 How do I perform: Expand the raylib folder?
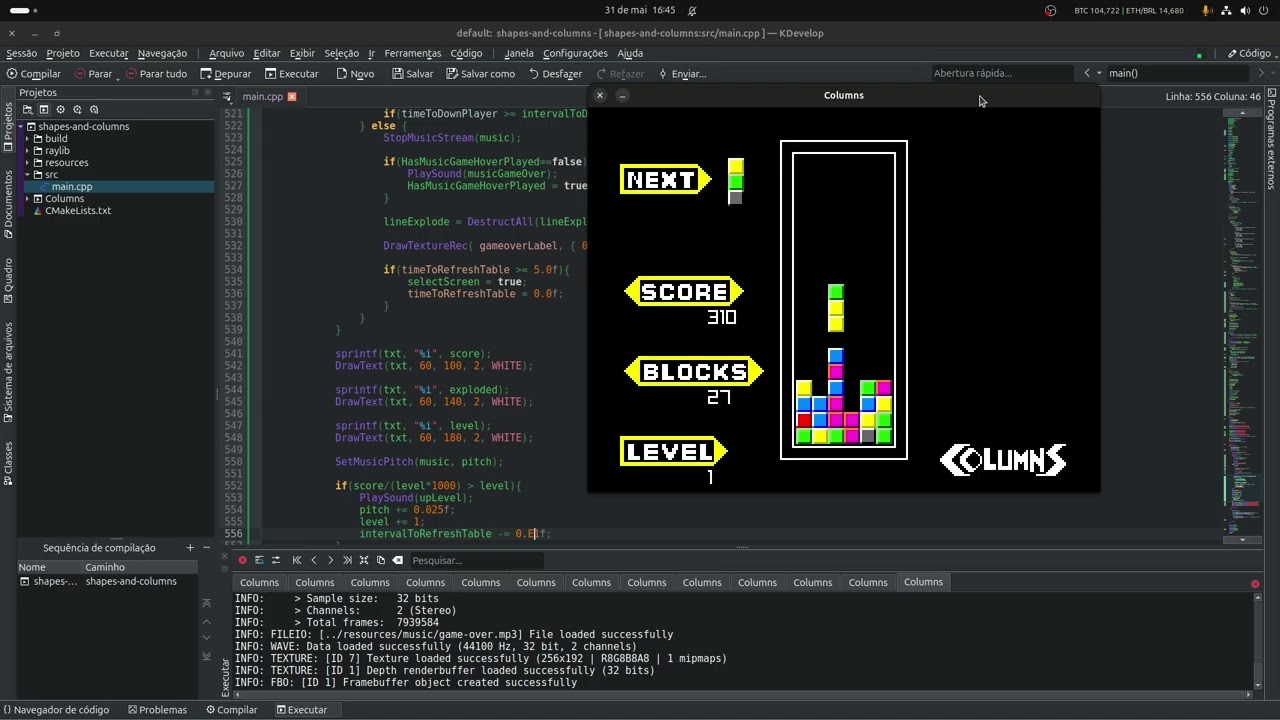(27, 151)
